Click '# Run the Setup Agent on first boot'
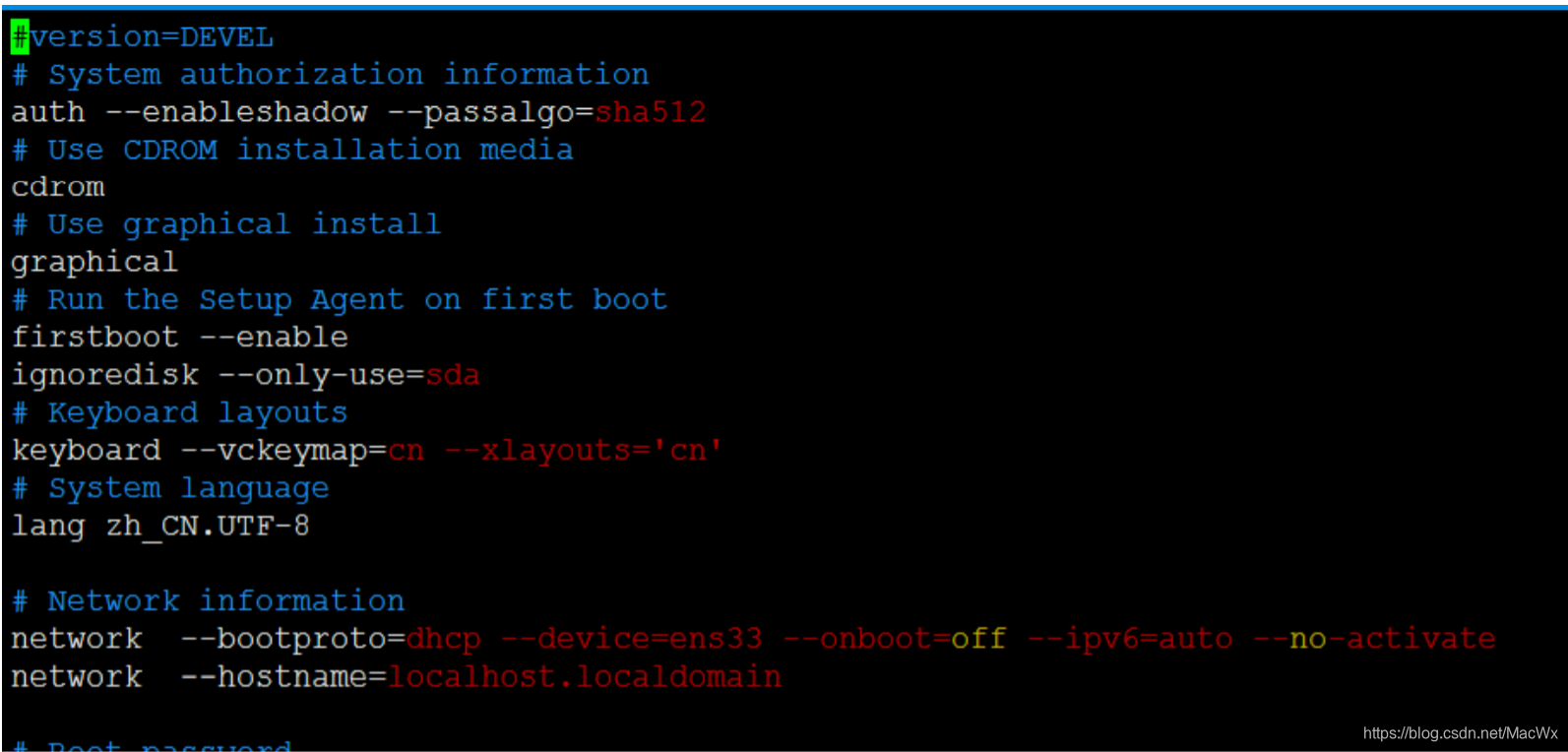The width and height of the screenshot is (1568, 752). point(340,300)
